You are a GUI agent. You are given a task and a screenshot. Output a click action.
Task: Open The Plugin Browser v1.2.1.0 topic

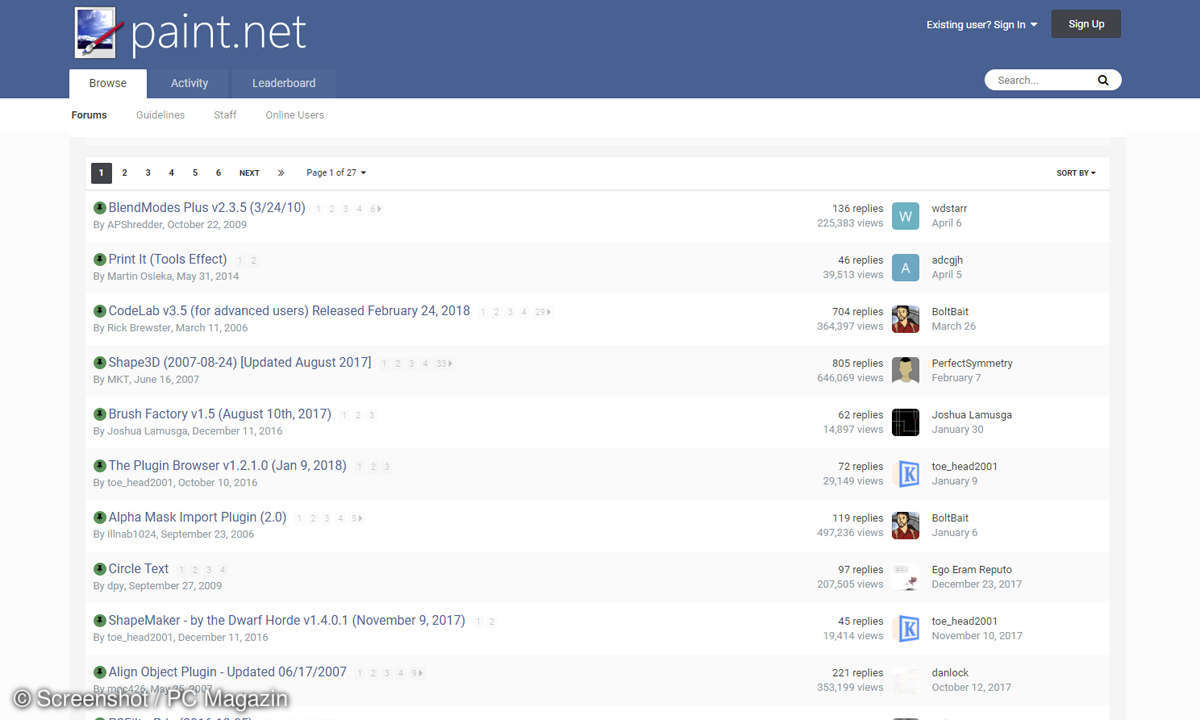pyautogui.click(x=228, y=466)
